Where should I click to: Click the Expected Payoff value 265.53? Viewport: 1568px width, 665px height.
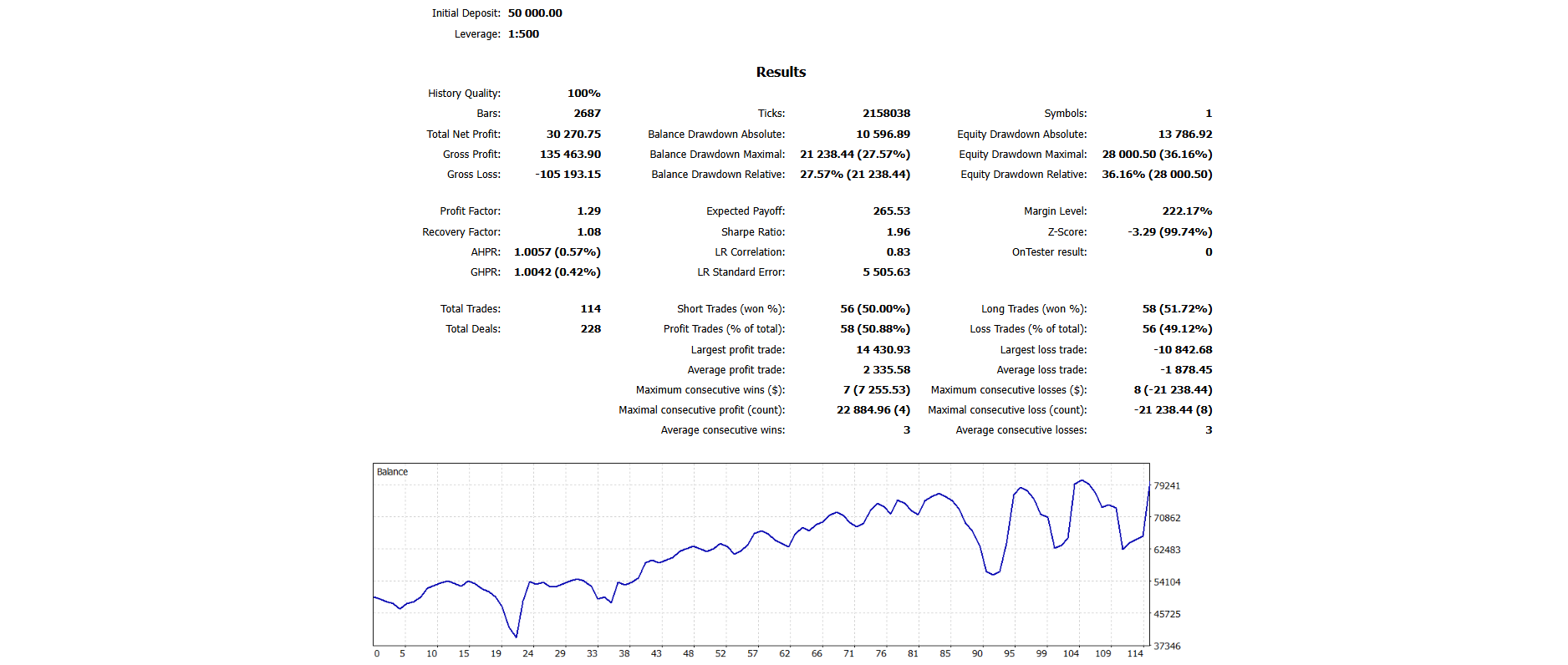pos(891,211)
